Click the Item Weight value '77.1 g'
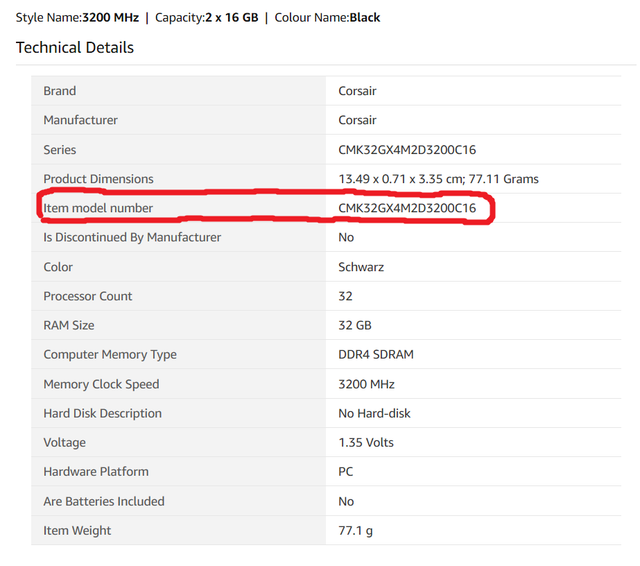This screenshot has width=640, height=566. point(356,530)
